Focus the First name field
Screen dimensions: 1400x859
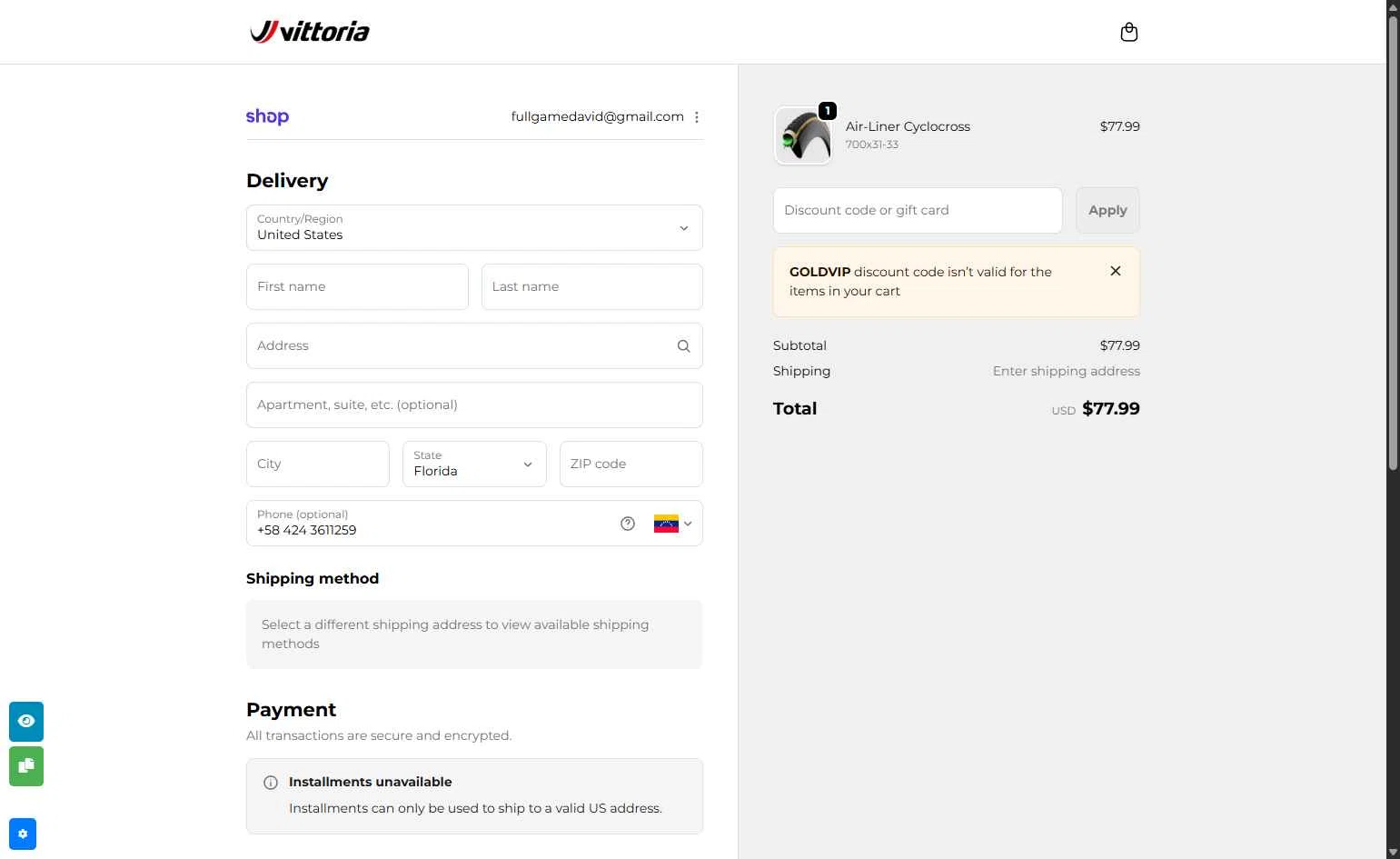357,286
